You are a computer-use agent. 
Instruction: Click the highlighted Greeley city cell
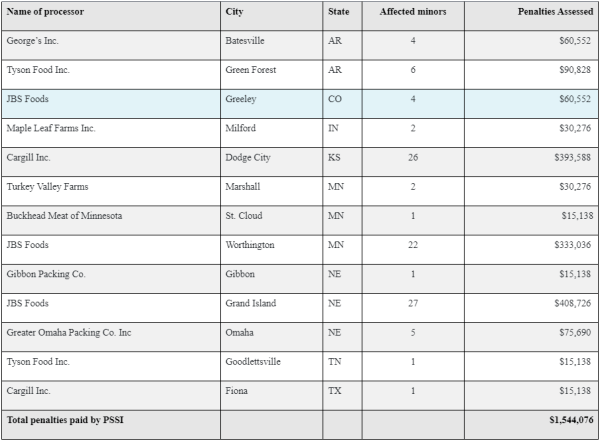243,100
